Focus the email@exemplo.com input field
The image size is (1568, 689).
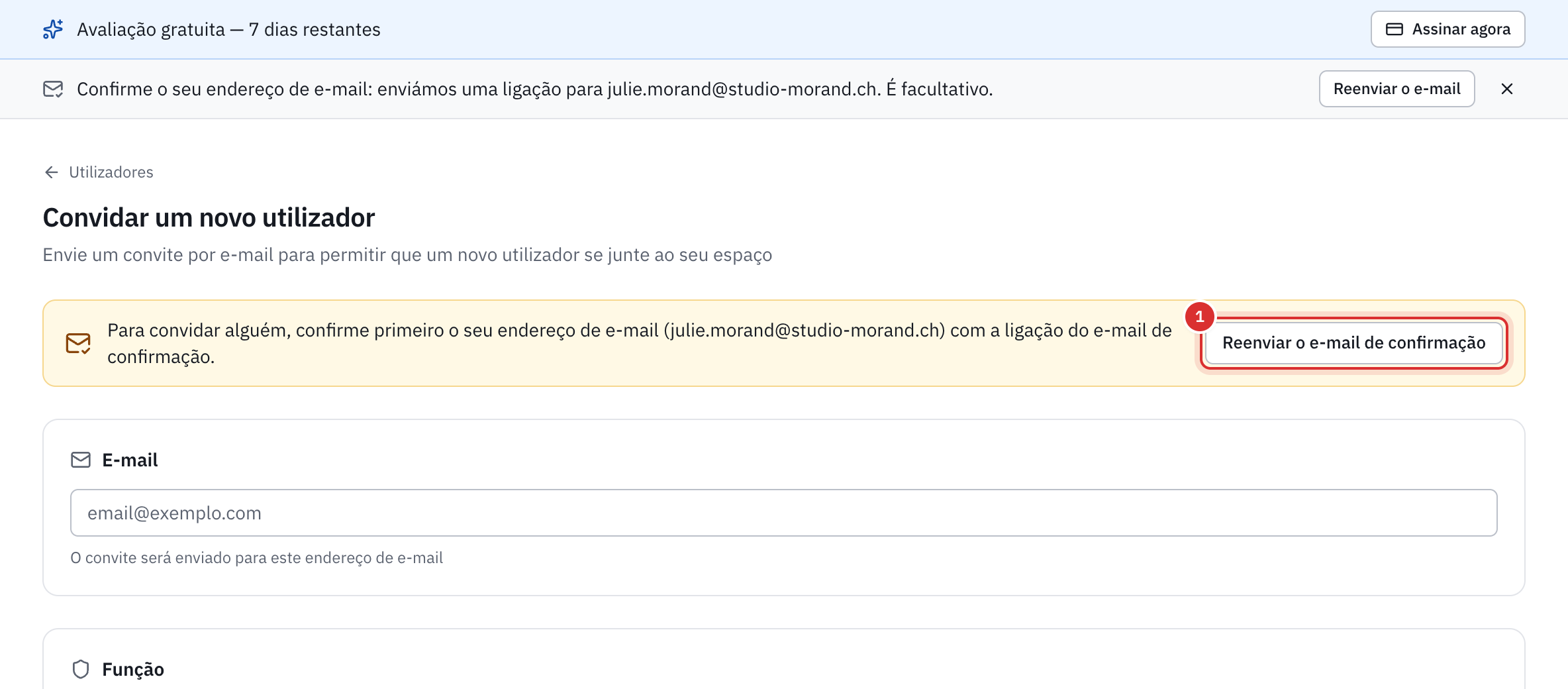click(x=783, y=513)
